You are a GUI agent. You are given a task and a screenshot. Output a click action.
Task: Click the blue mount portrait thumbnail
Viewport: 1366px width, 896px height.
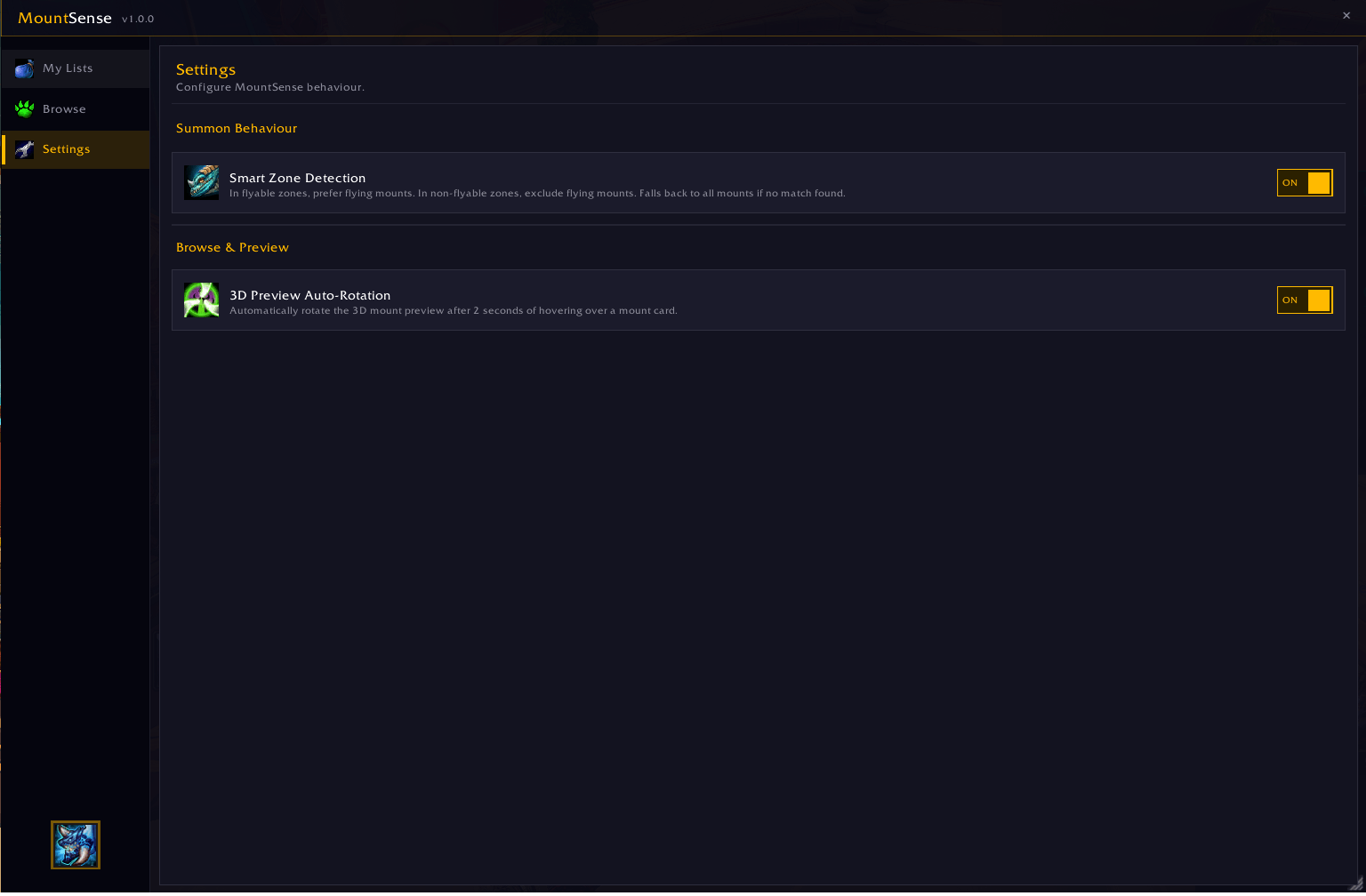click(76, 844)
